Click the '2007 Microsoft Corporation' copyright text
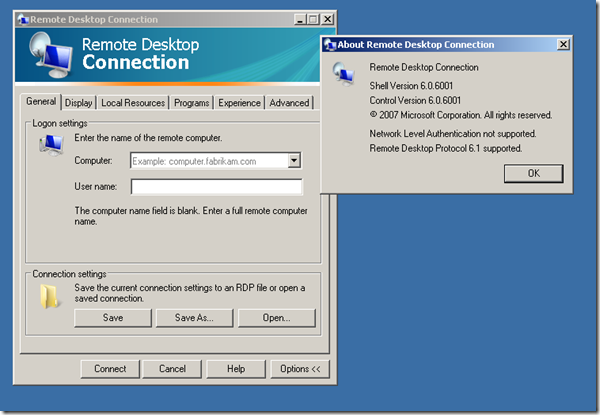600x415 pixels. tap(461, 115)
